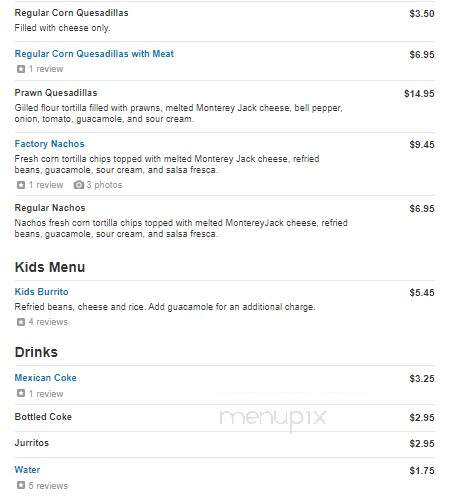Image resolution: width=452 pixels, height=500 pixels.
Task: Click the Bottled Coke item row
Action: point(225,418)
